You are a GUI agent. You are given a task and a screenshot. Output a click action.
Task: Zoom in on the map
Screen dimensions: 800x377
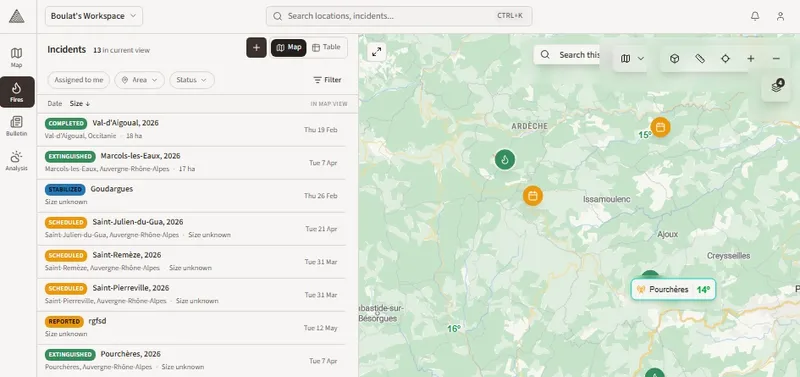coord(751,59)
